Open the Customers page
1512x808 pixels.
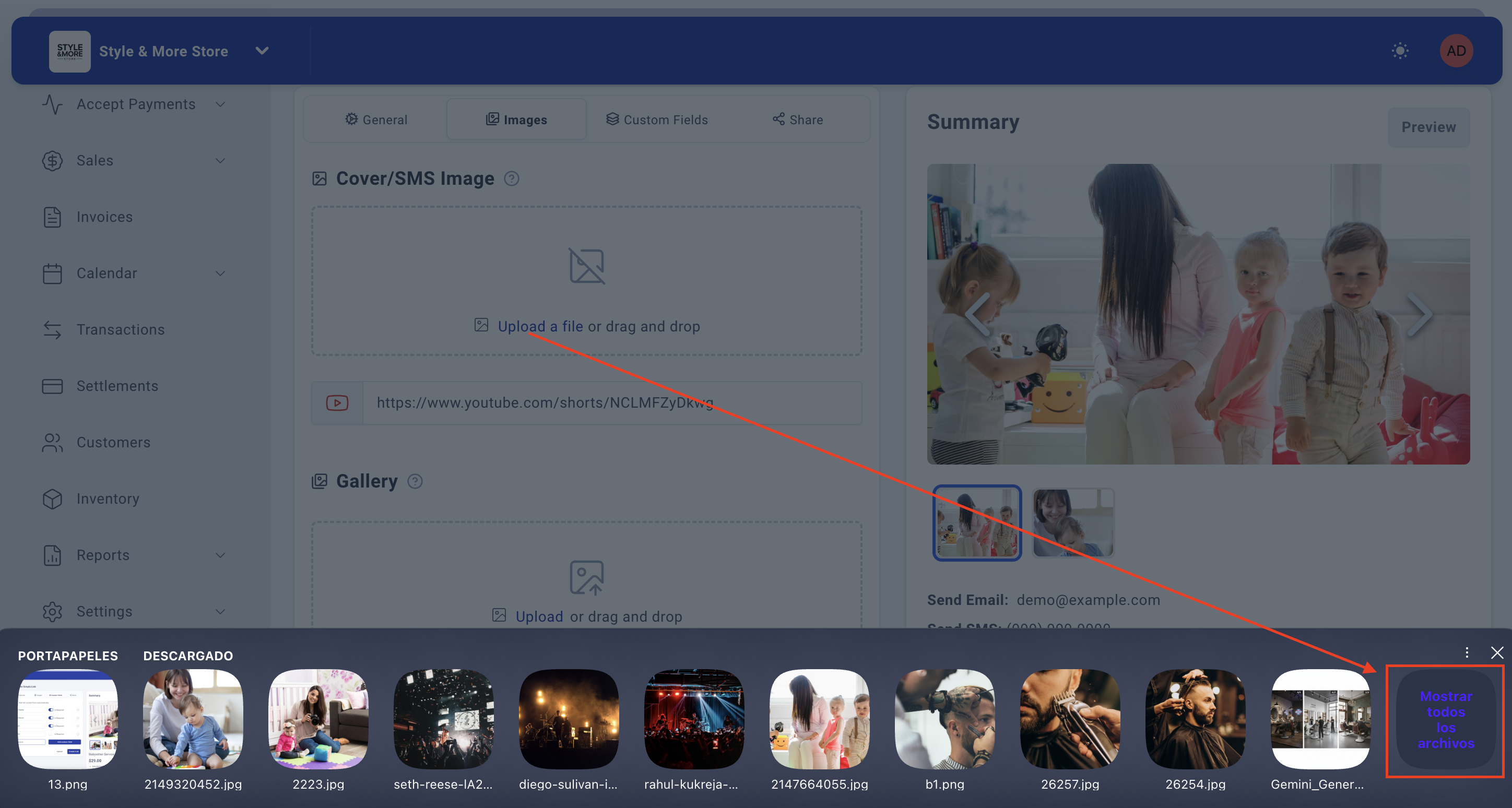point(113,443)
